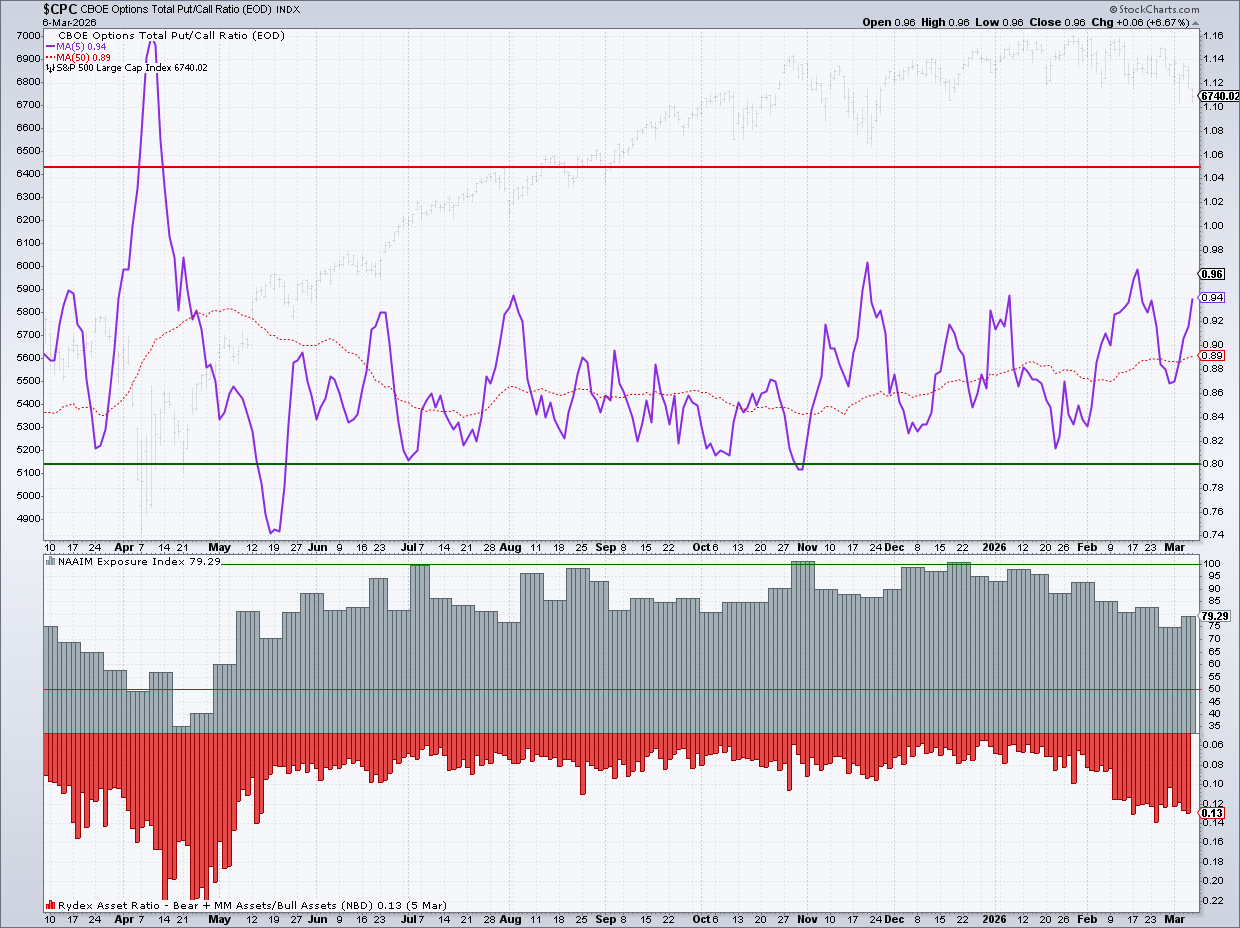Screen dimensions: 1240x928
Task: Click the 0.74 right axis value
Action: point(1212,535)
